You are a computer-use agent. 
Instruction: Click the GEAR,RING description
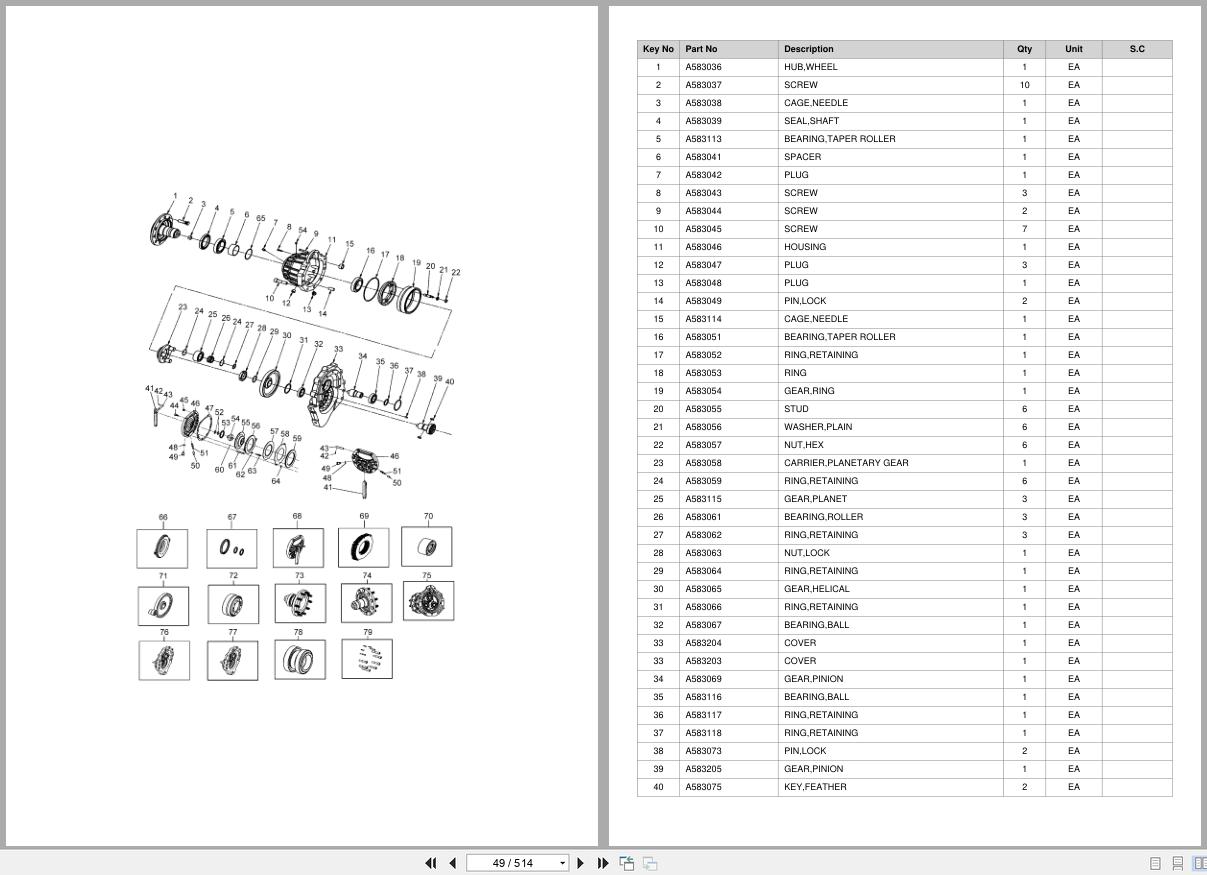pyautogui.click(x=809, y=391)
